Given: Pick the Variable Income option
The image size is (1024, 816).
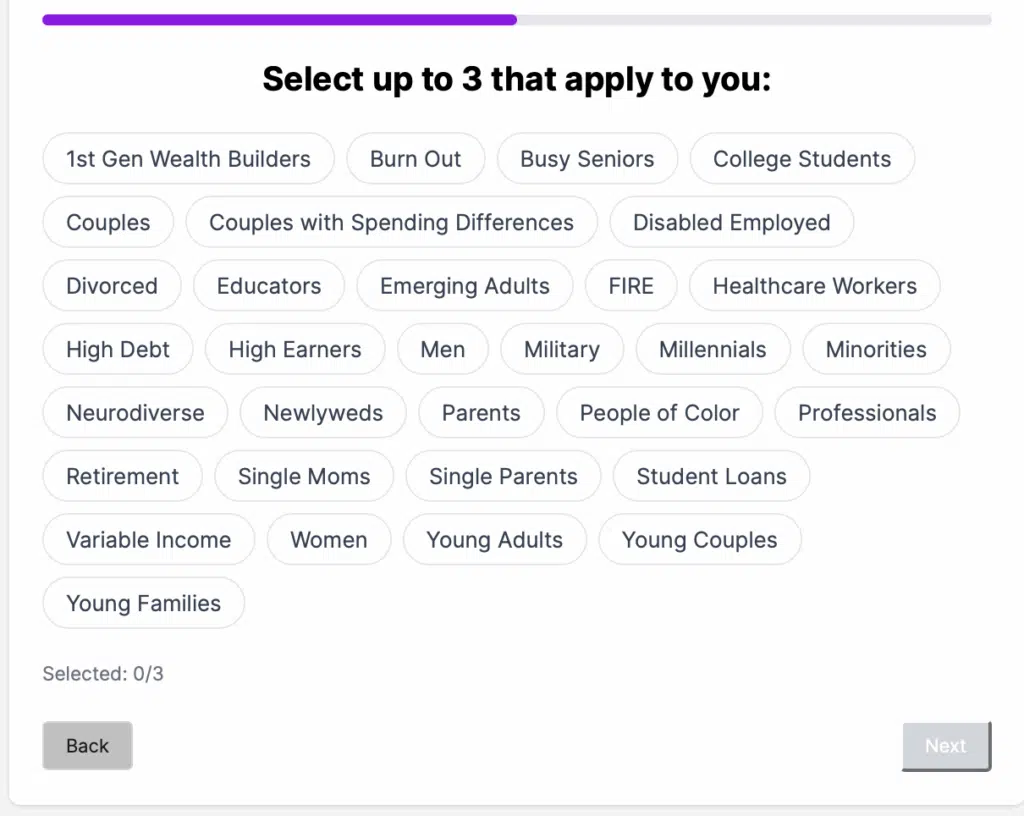Looking at the screenshot, I should tap(148, 540).
